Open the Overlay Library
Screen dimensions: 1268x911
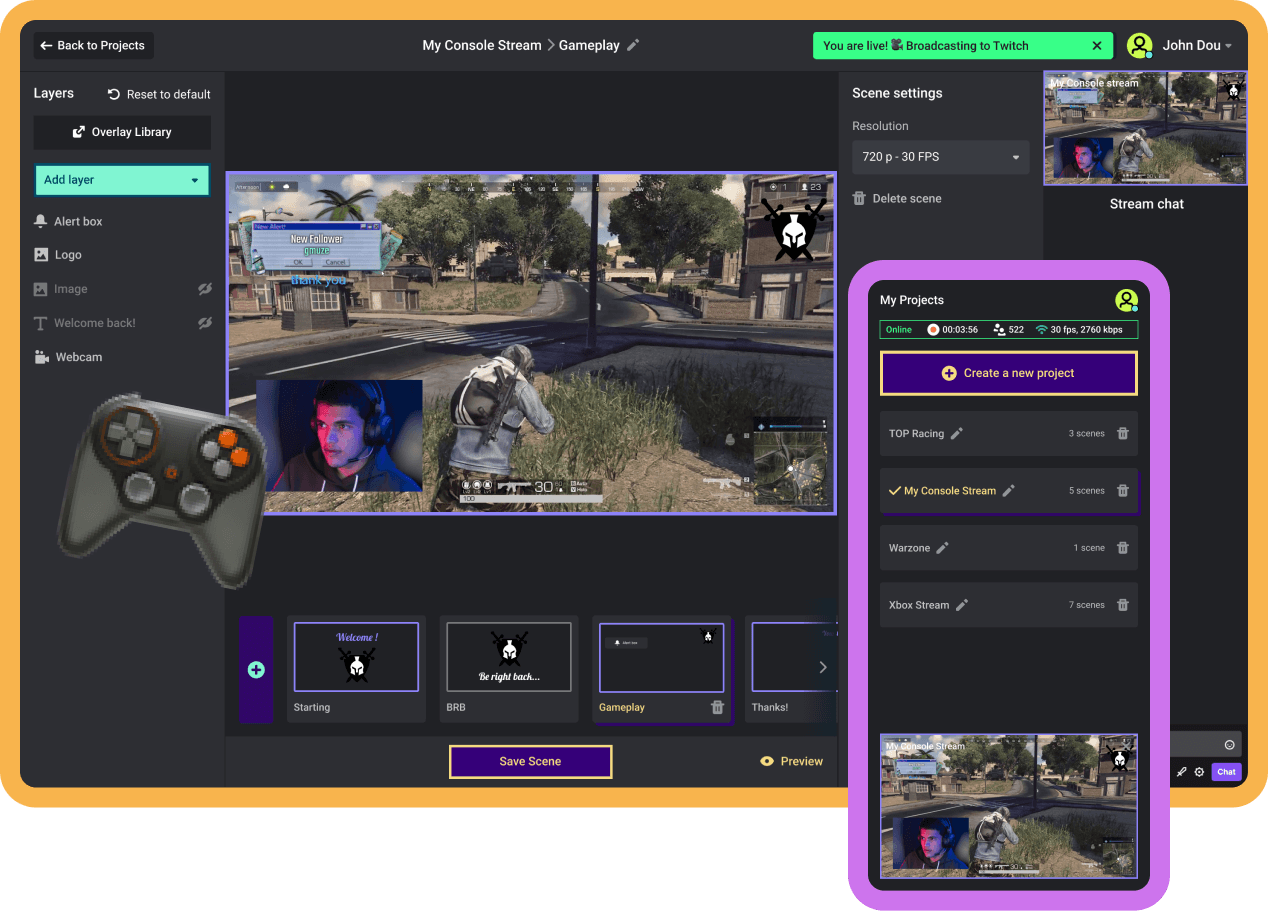click(x=122, y=132)
